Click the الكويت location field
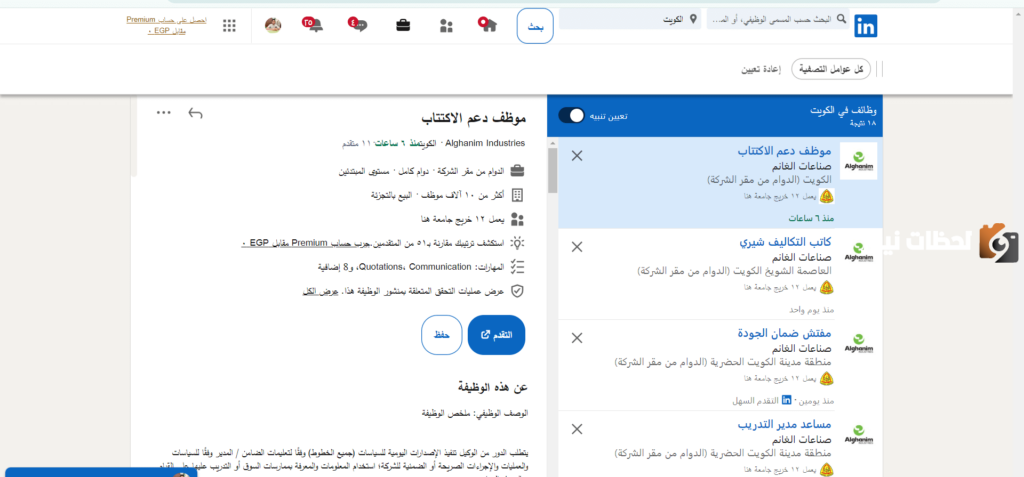 (630, 19)
